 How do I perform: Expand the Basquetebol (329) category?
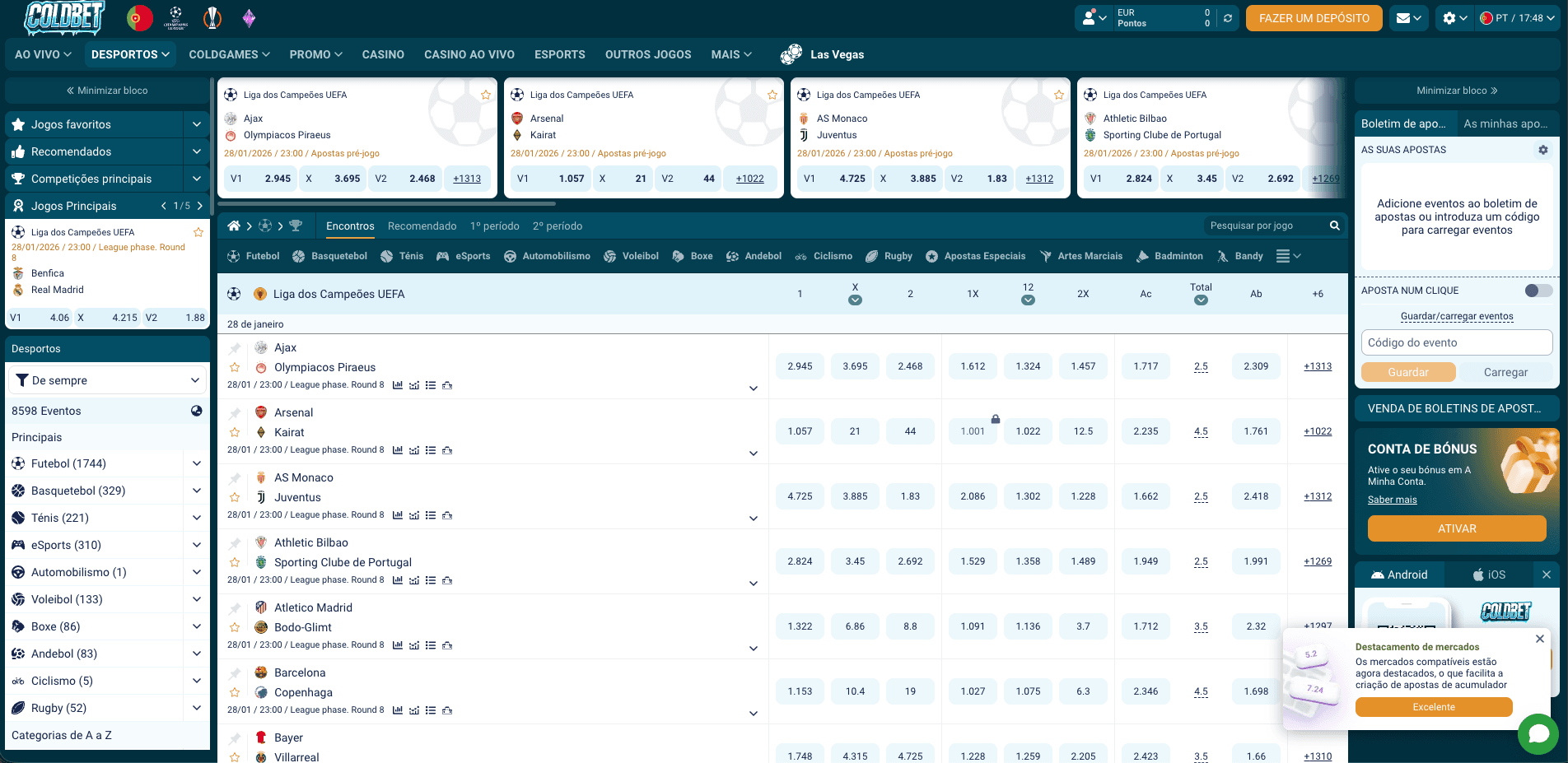pyautogui.click(x=197, y=491)
